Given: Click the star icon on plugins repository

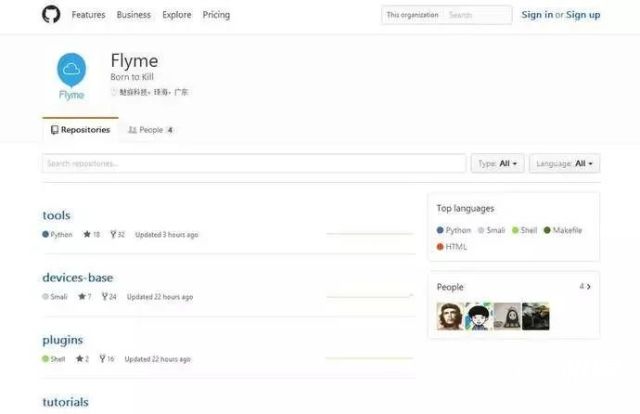Looking at the screenshot, I should point(79,359).
